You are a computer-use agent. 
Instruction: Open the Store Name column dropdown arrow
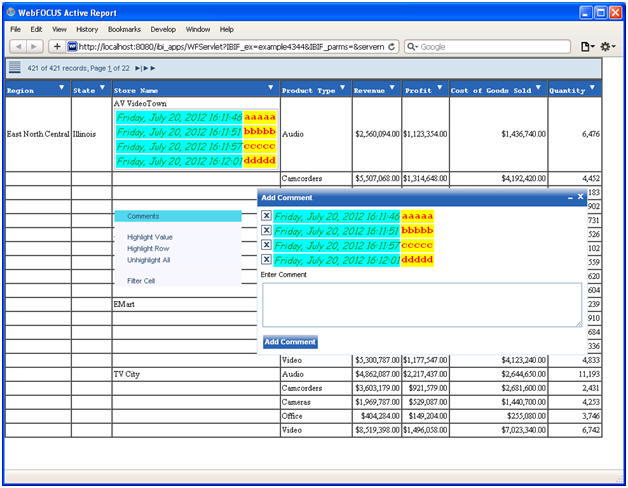270,87
